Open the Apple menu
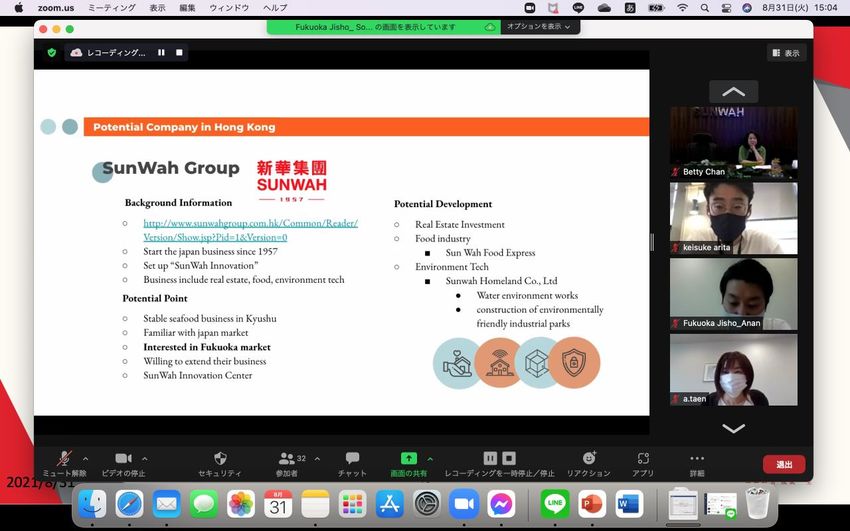The image size is (850, 531). tap(18, 8)
